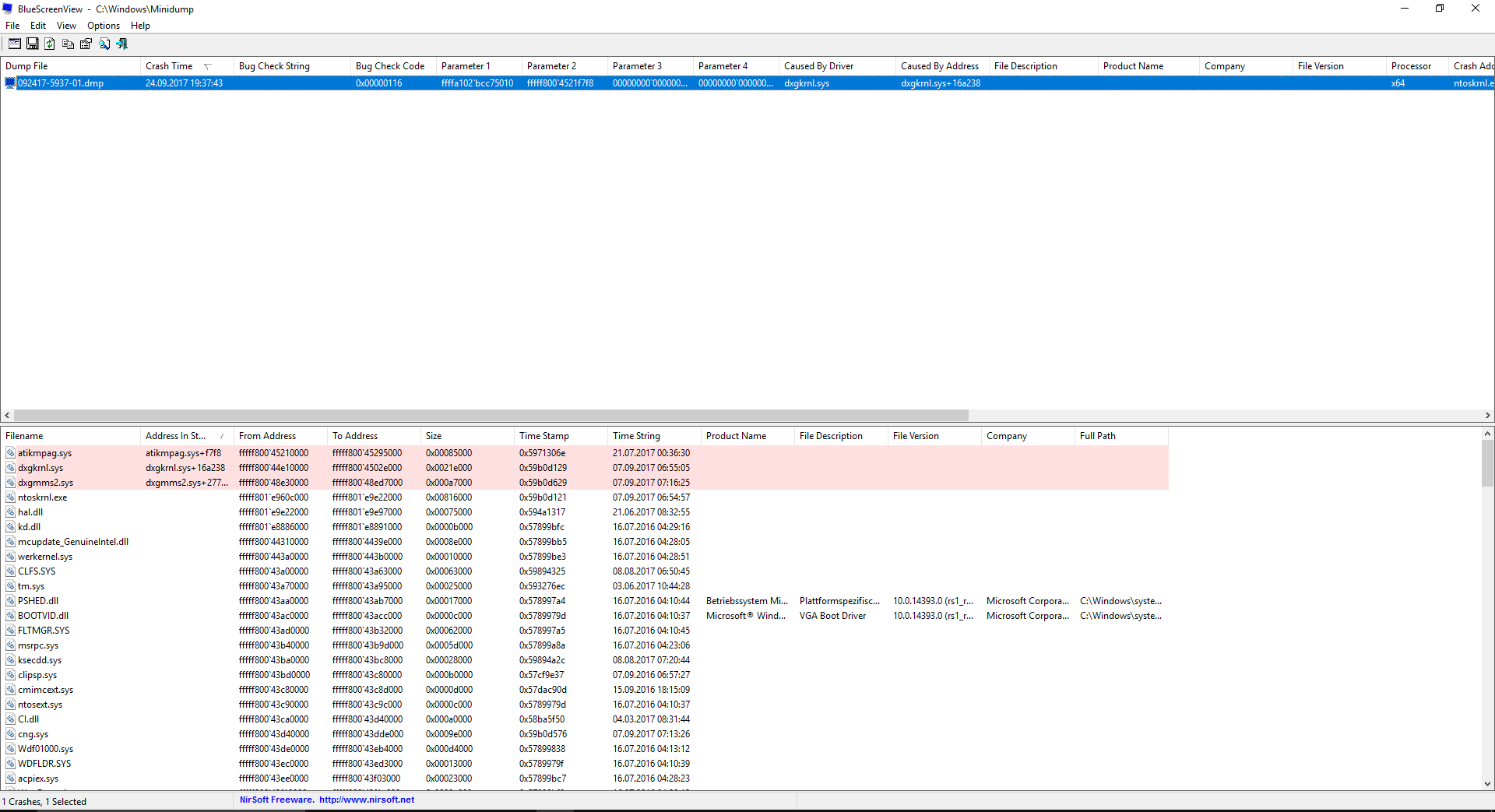
Task: Open Properties from the toolbar icon
Action: pyautogui.click(x=86, y=44)
